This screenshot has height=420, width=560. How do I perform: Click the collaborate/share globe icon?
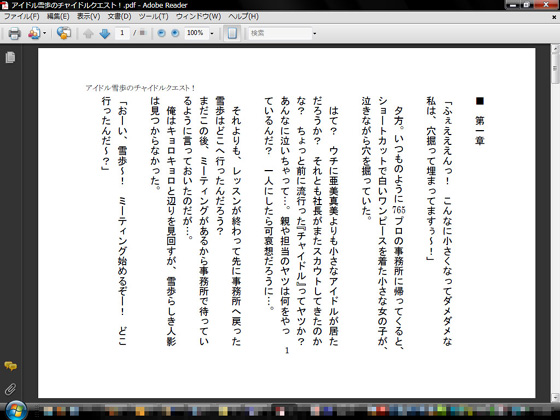(x=64, y=33)
